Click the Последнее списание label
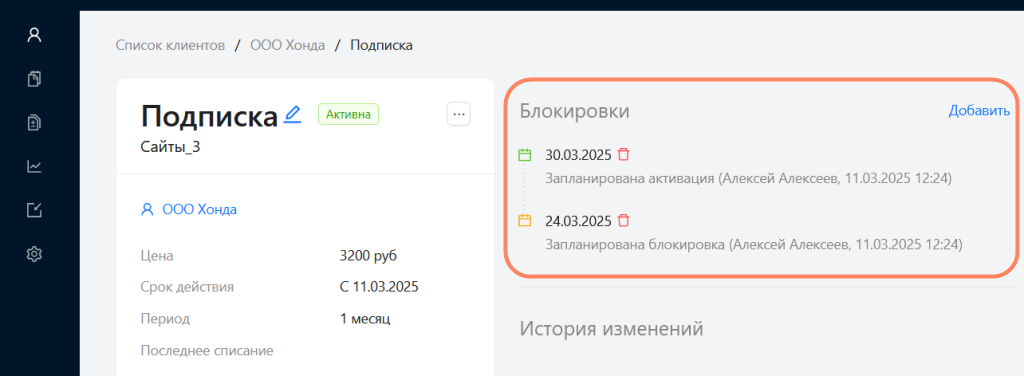This screenshot has width=1024, height=376. [207, 351]
